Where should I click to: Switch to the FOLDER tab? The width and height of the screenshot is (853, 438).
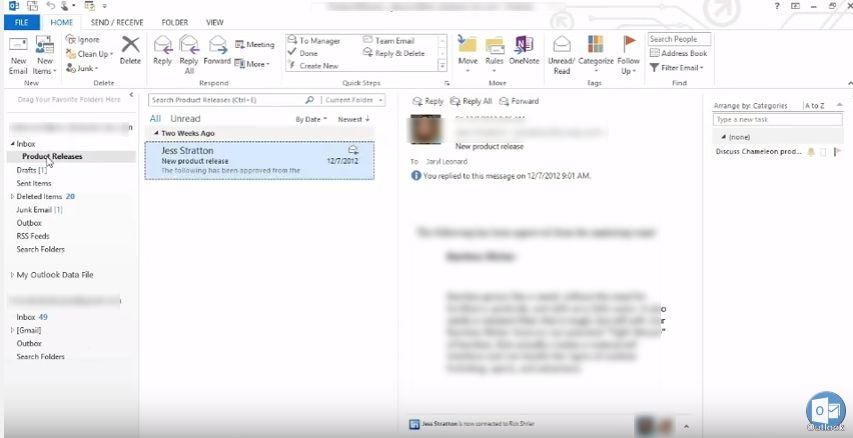click(x=175, y=22)
